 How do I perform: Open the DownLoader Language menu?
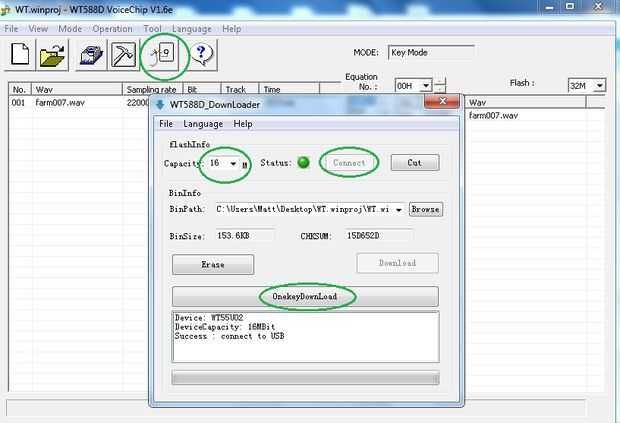coord(203,124)
